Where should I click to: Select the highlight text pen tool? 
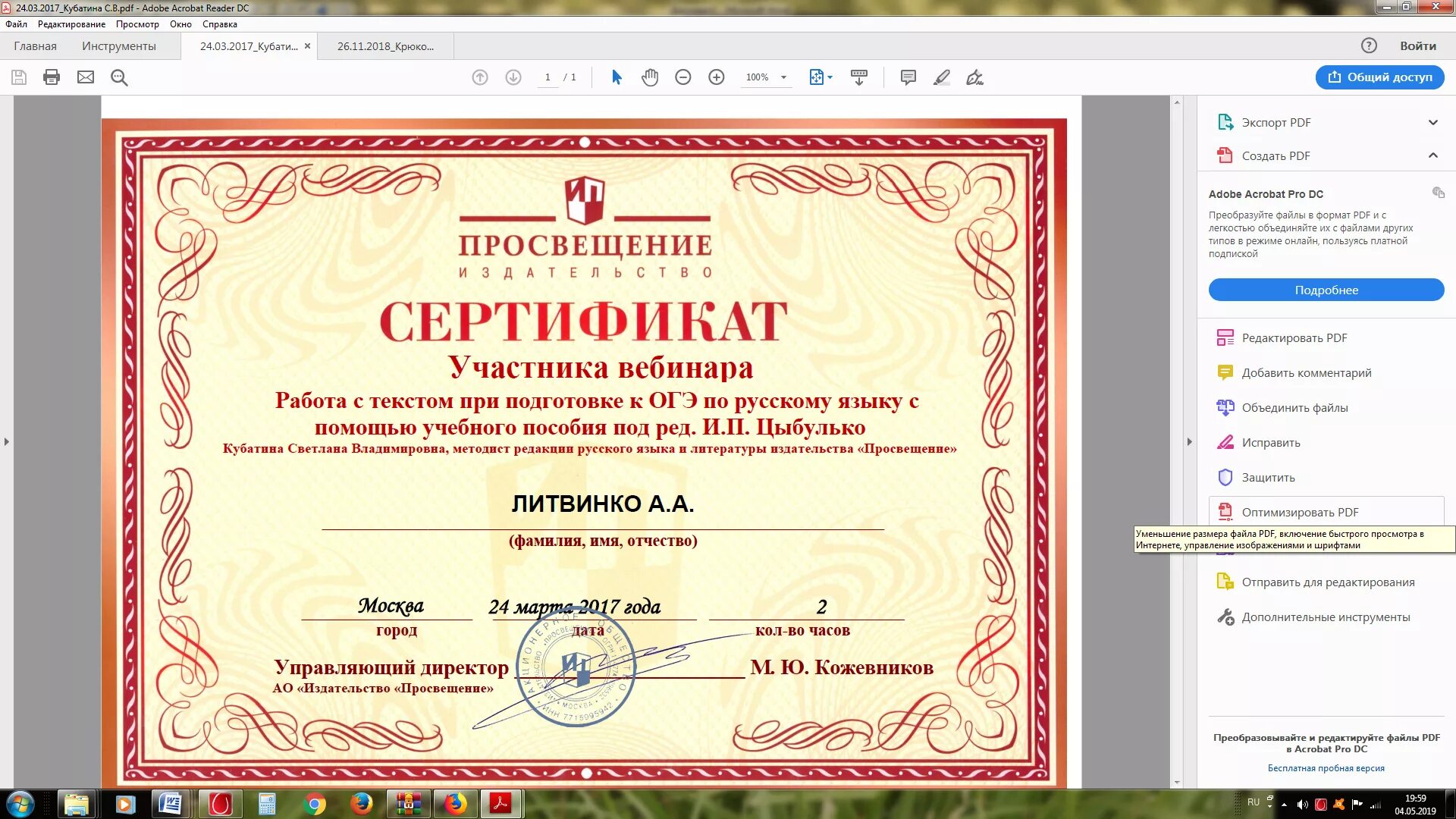coord(941,77)
